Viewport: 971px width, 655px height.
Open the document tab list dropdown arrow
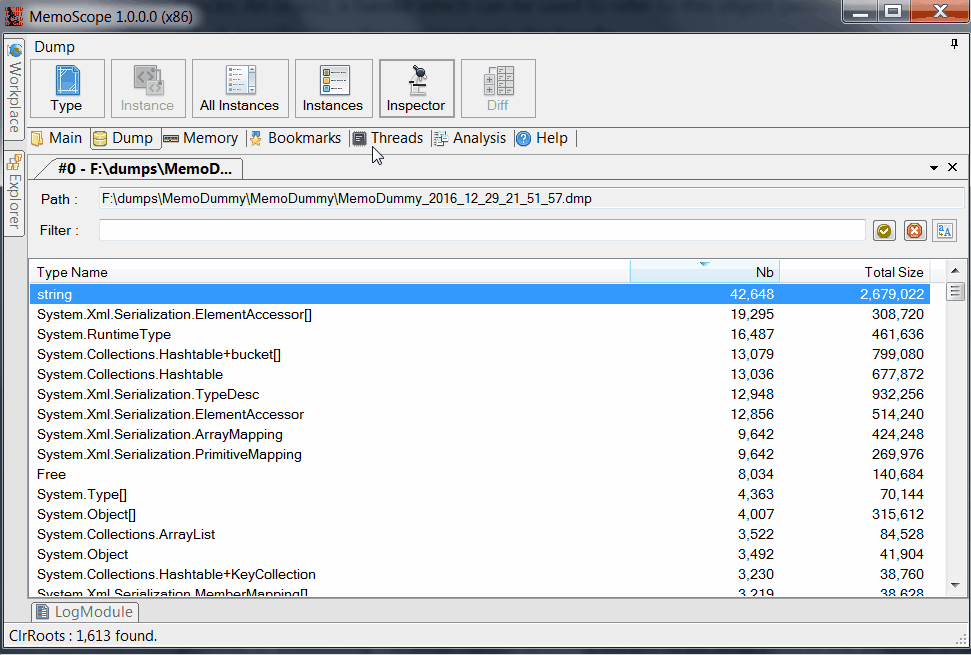(933, 168)
